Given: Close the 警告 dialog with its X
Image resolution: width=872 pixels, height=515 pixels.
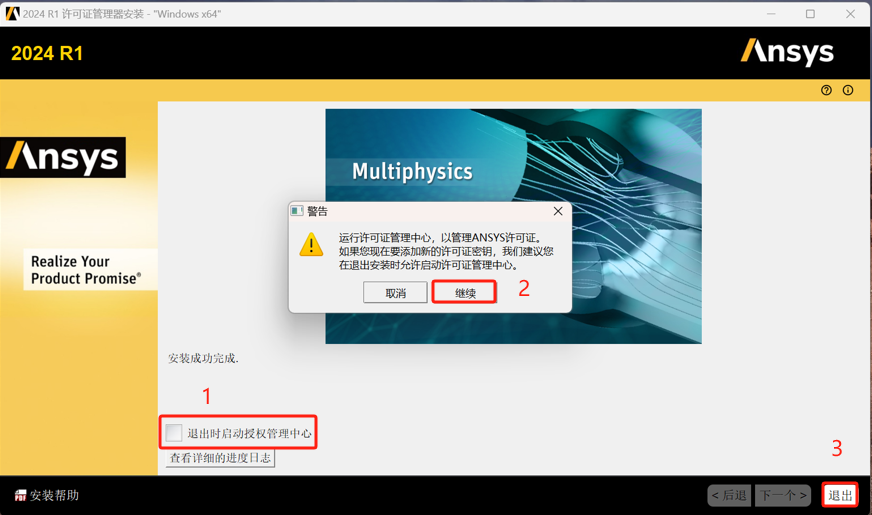Looking at the screenshot, I should click(558, 211).
